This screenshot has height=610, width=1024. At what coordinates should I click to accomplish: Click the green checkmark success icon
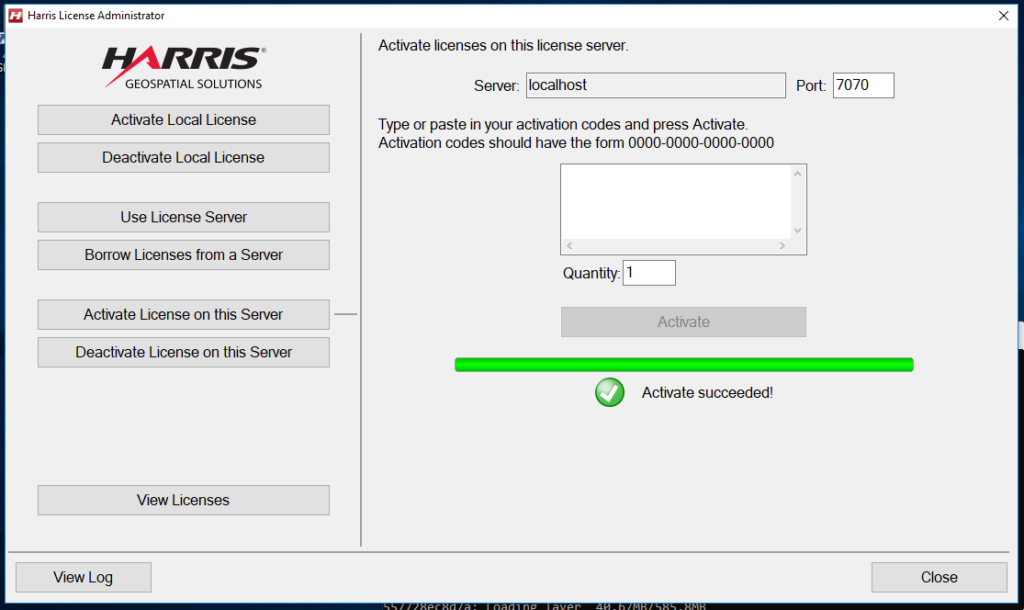pyautogui.click(x=609, y=393)
